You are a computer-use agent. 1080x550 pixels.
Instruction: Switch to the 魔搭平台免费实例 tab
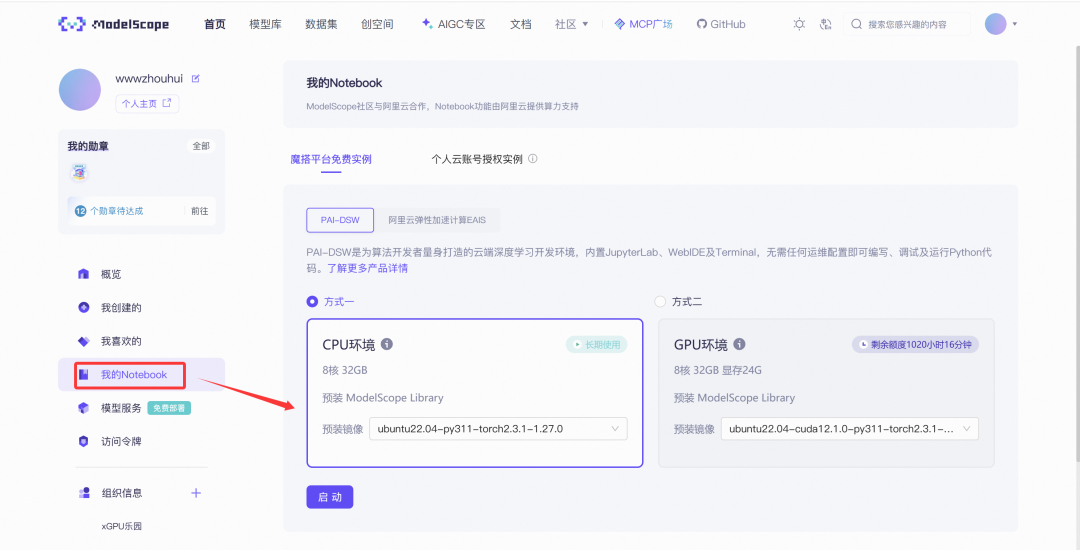(x=331, y=159)
